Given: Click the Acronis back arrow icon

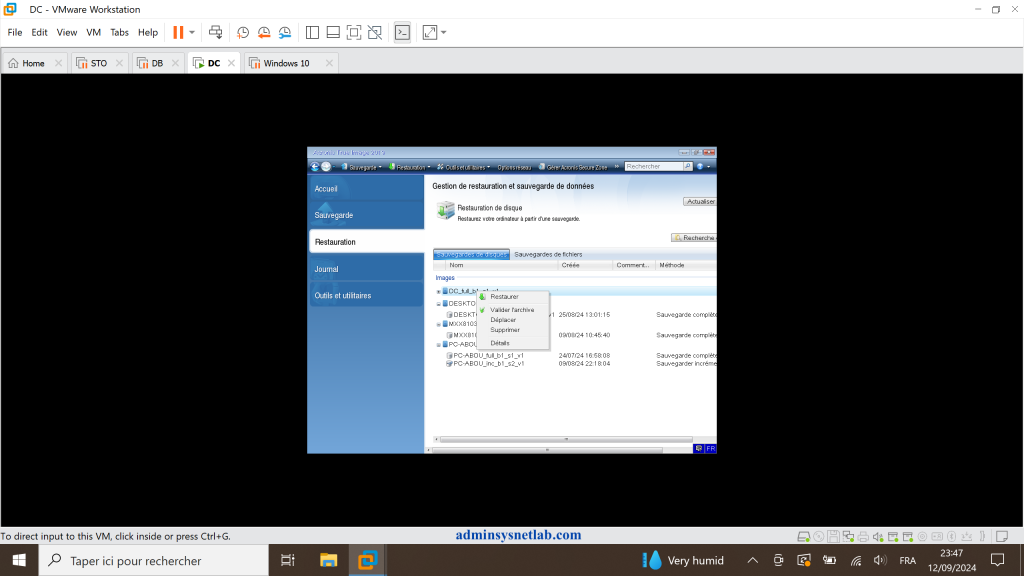Looking at the screenshot, I should pyautogui.click(x=315, y=167).
